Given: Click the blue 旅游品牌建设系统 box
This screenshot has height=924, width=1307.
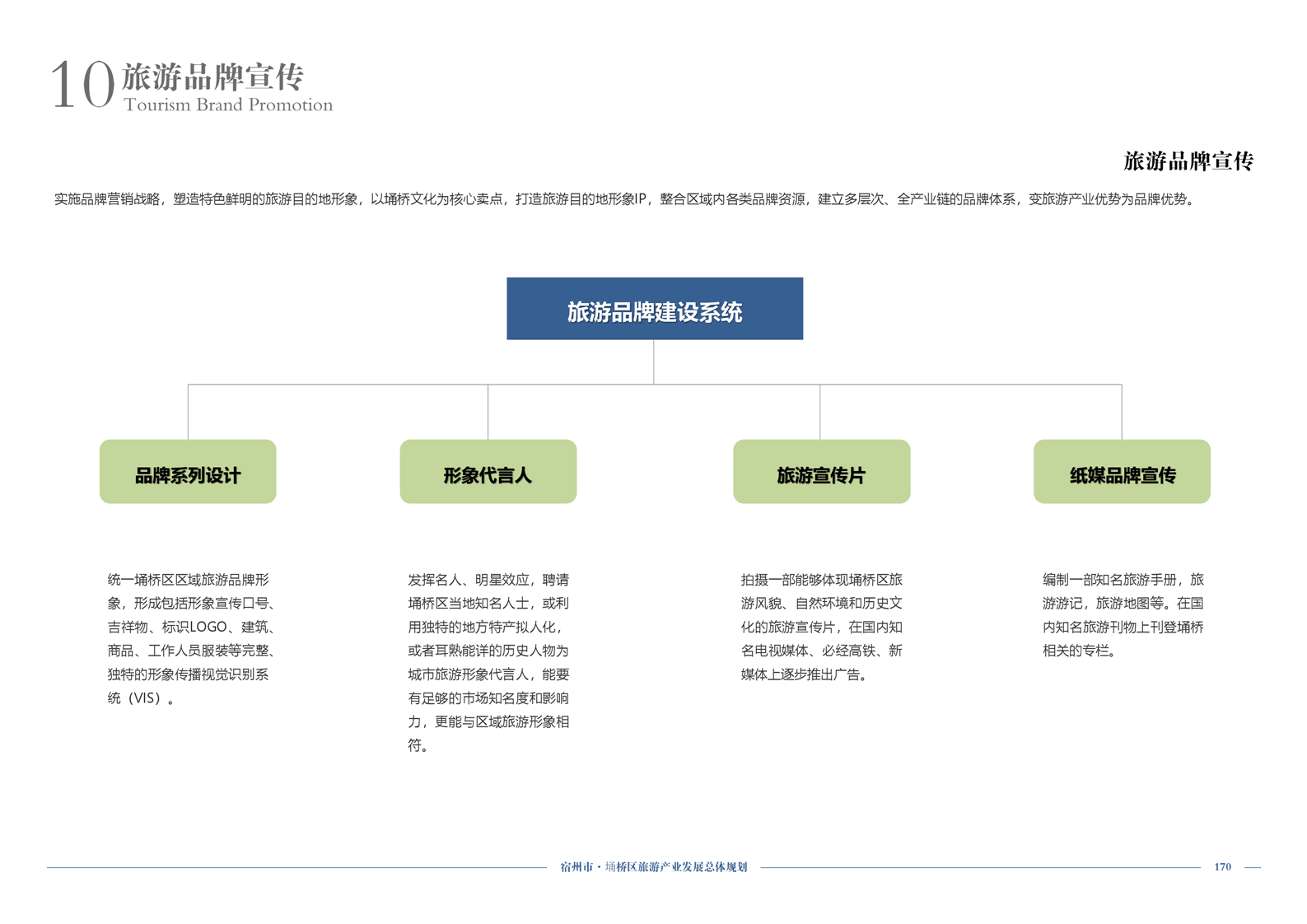Looking at the screenshot, I should pos(654,309).
